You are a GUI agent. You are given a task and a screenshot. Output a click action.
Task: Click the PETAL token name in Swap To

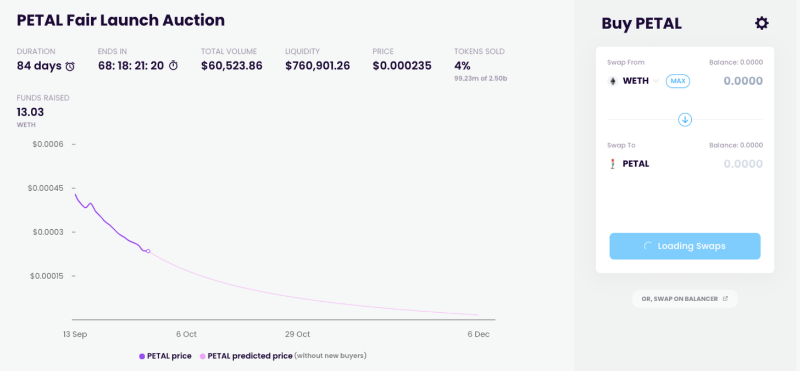[x=636, y=164]
